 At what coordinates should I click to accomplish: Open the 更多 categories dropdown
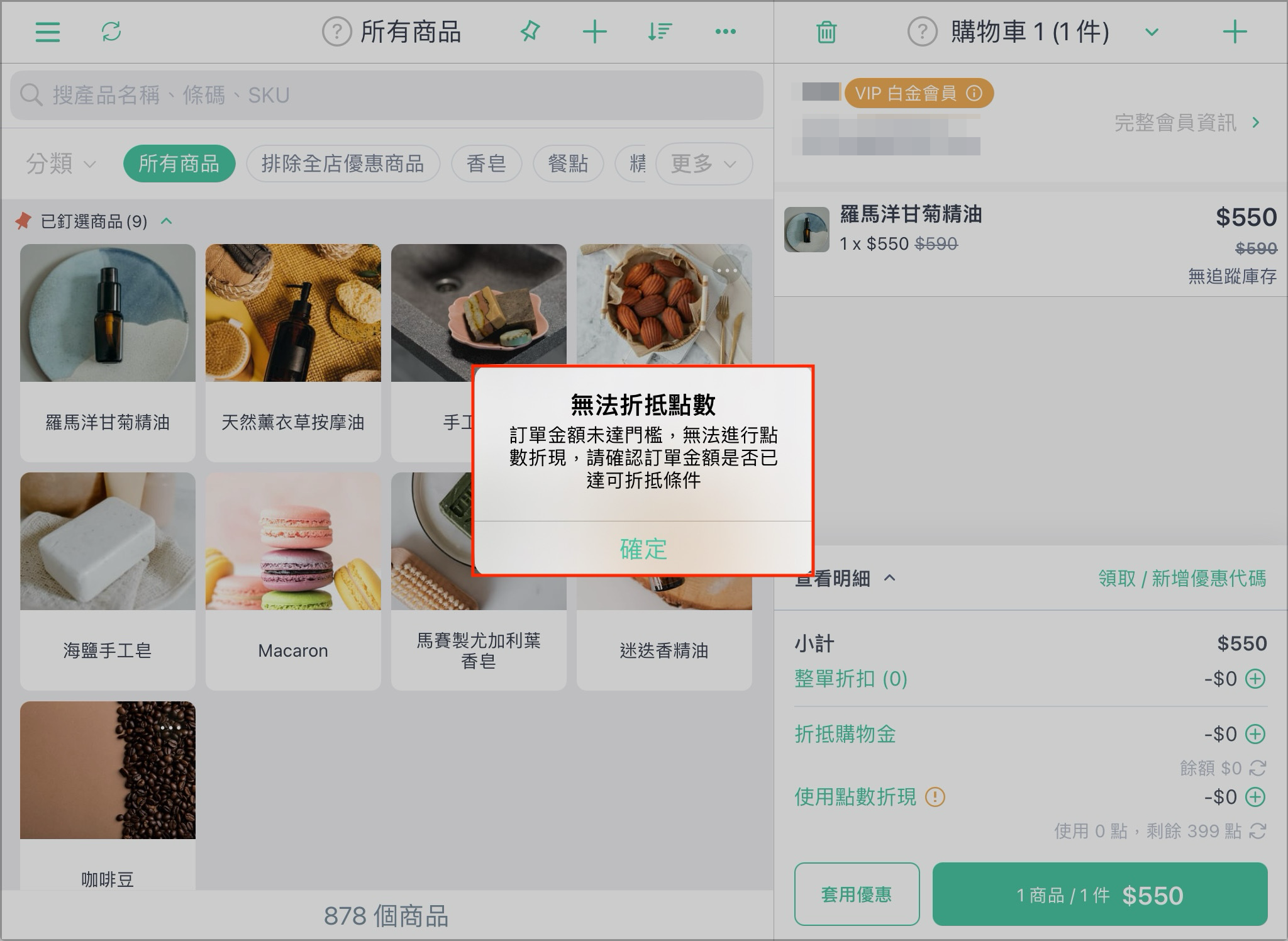coord(704,164)
